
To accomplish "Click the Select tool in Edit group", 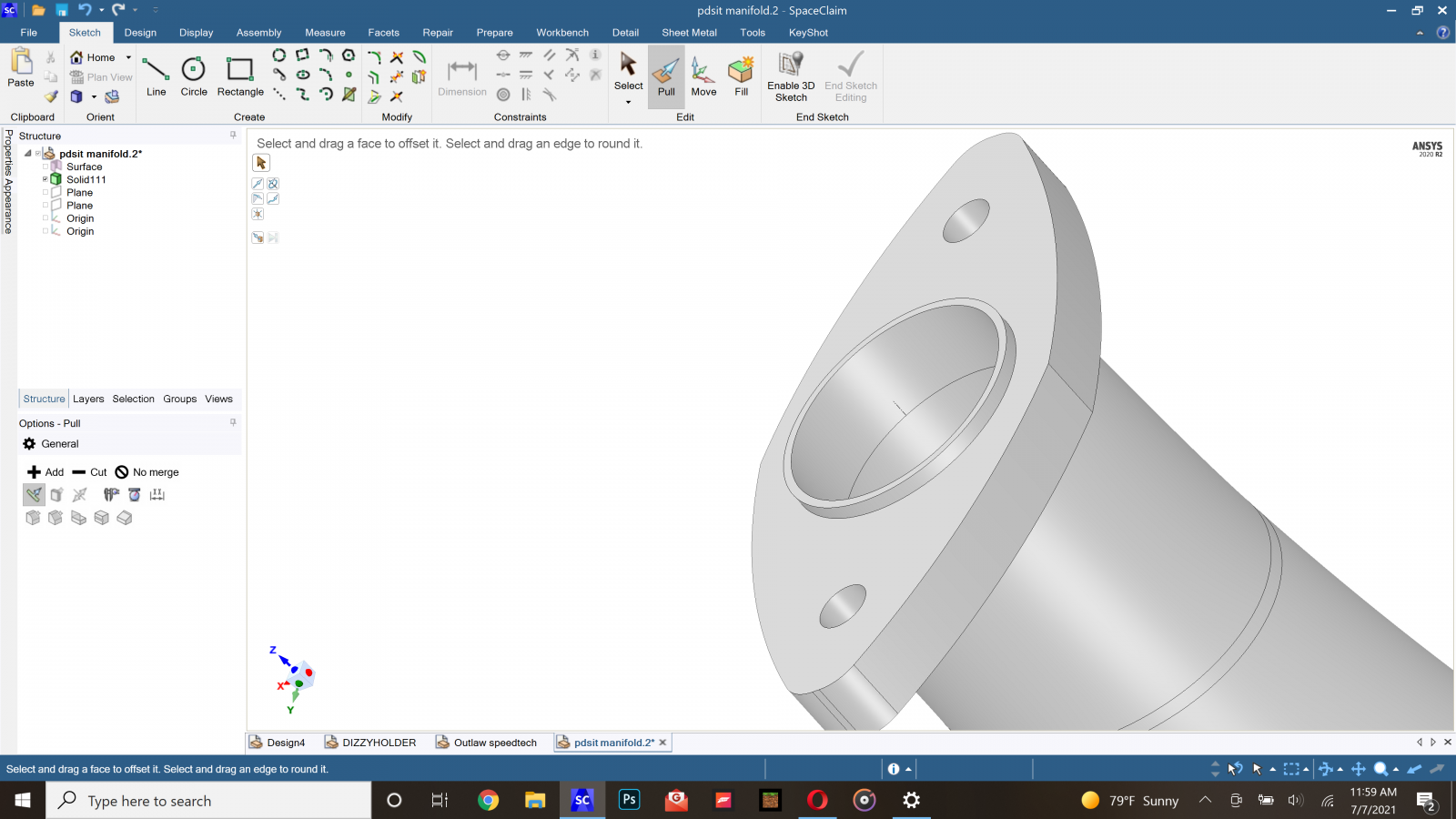I will [628, 72].
